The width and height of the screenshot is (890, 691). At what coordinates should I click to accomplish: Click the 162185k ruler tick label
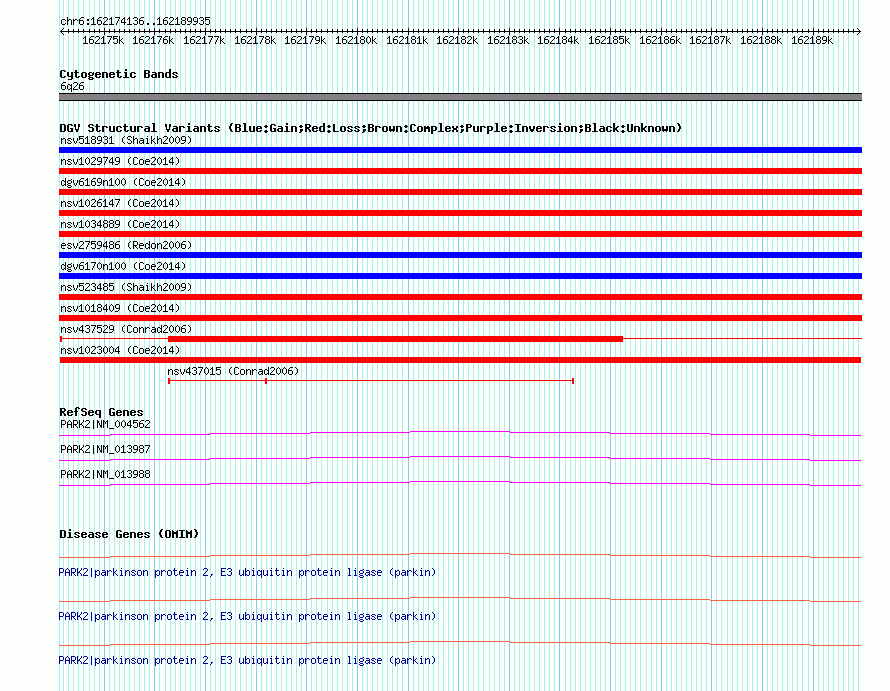(x=609, y=40)
